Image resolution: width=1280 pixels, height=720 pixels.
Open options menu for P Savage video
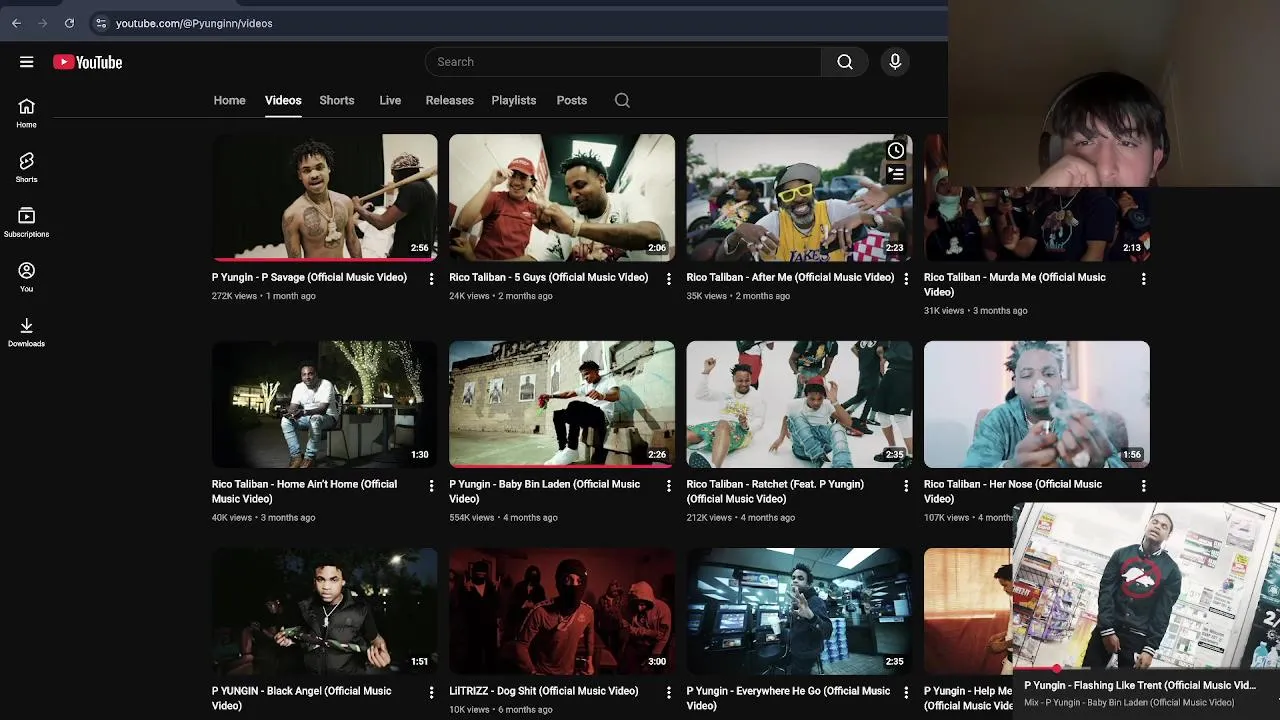432,279
